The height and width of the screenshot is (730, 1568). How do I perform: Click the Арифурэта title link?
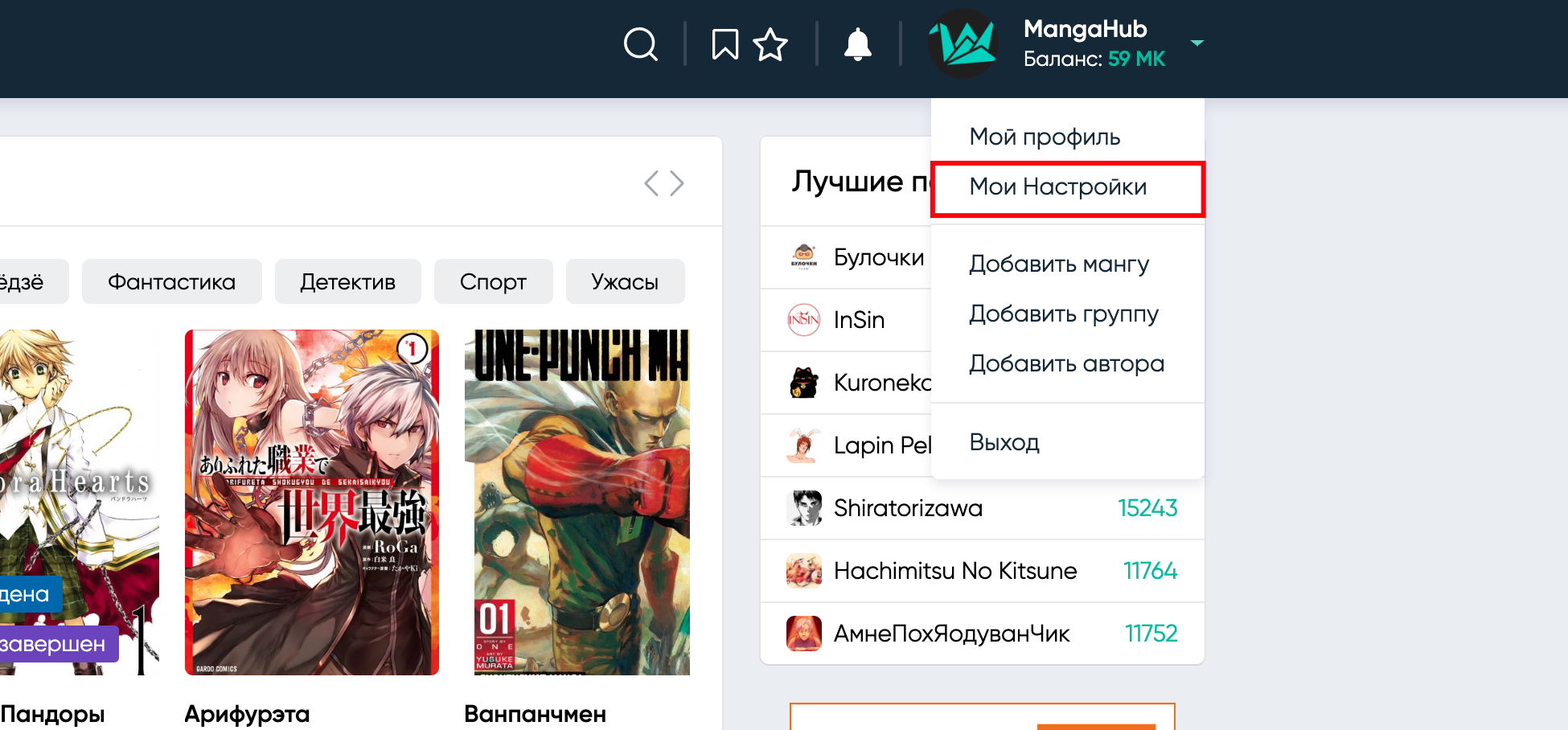tap(247, 714)
